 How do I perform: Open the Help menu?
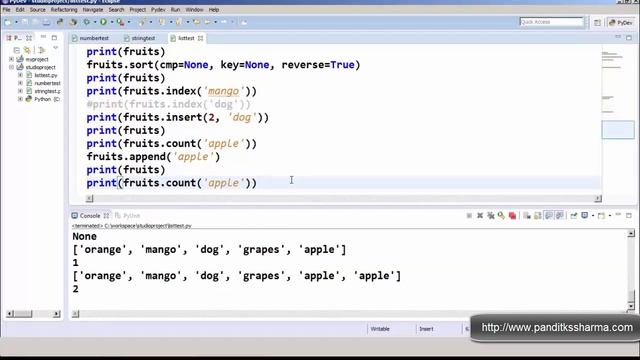pos(214,9)
